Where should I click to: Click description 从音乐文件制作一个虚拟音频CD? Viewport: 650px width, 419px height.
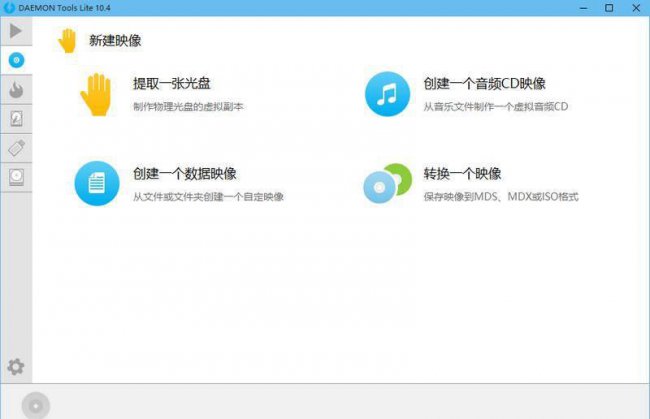(x=495, y=107)
